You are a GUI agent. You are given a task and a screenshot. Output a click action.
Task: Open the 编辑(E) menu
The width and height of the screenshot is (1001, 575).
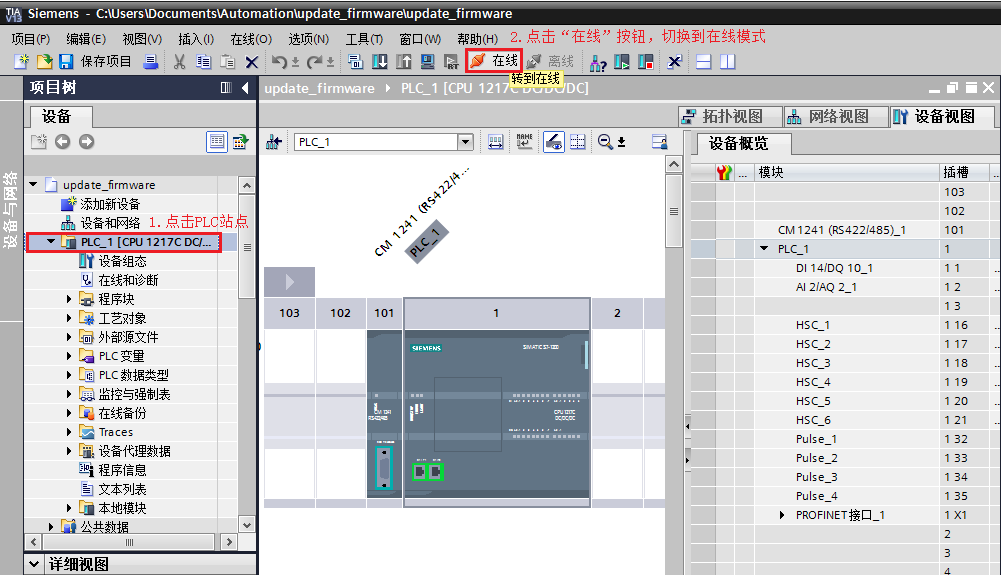click(x=86, y=39)
